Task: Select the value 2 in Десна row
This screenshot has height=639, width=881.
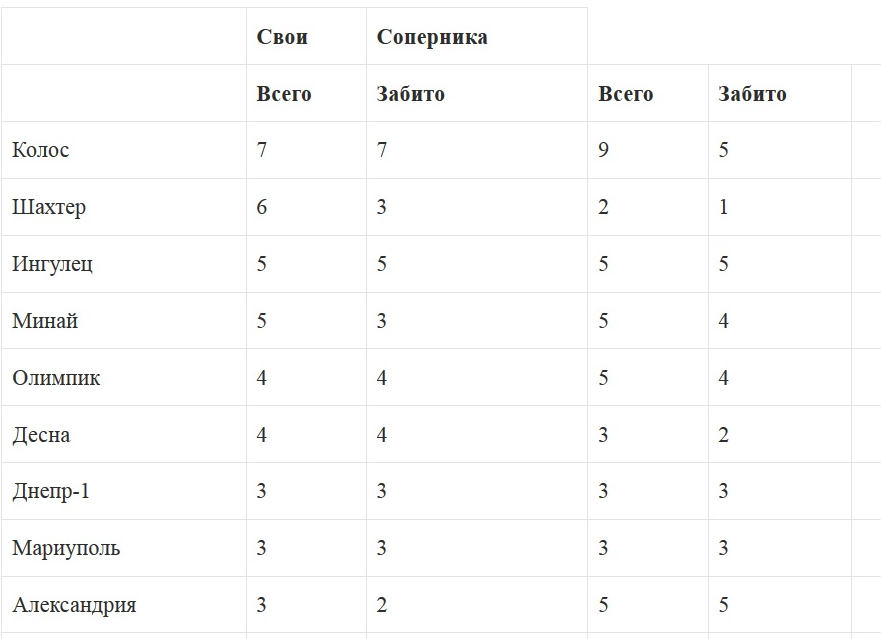Action: pyautogui.click(x=723, y=436)
